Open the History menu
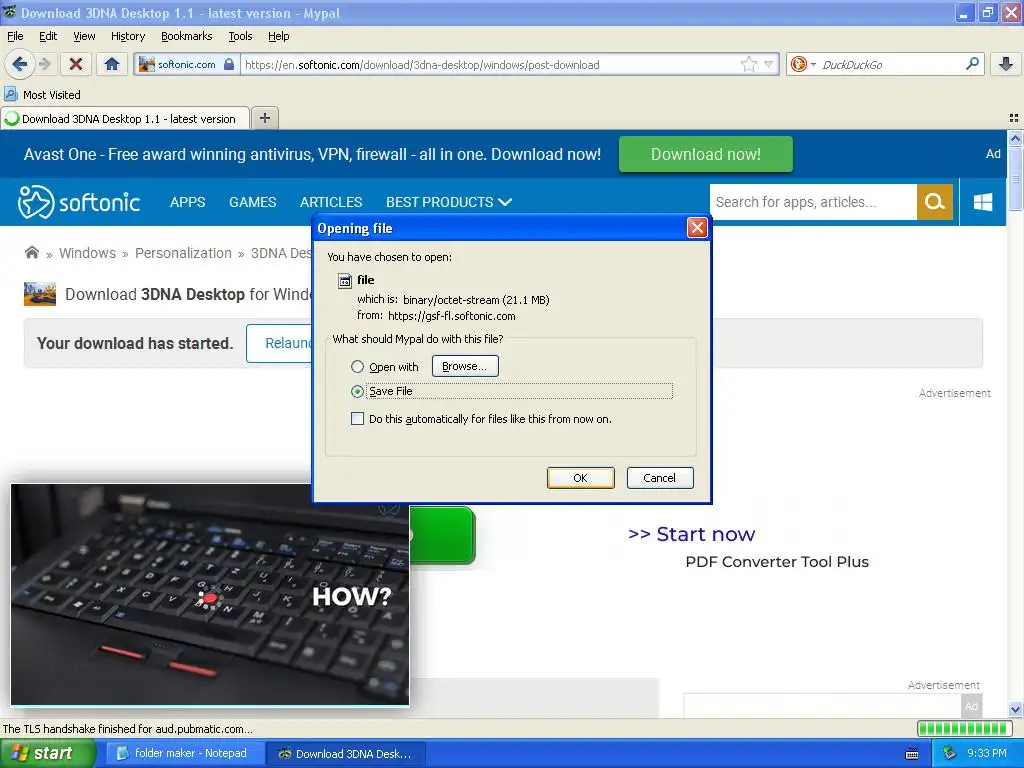Viewport: 1024px width, 768px height. (127, 36)
